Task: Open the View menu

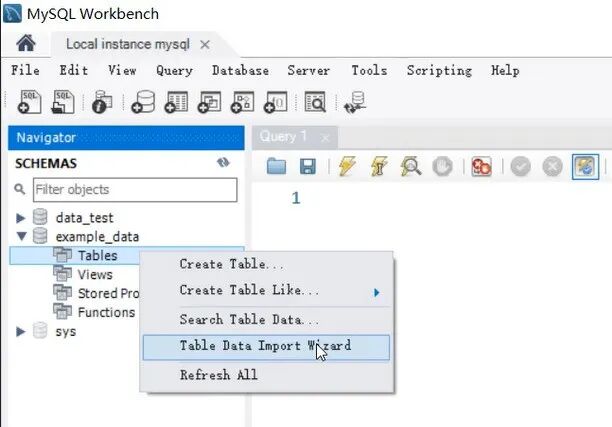Action: [122, 71]
